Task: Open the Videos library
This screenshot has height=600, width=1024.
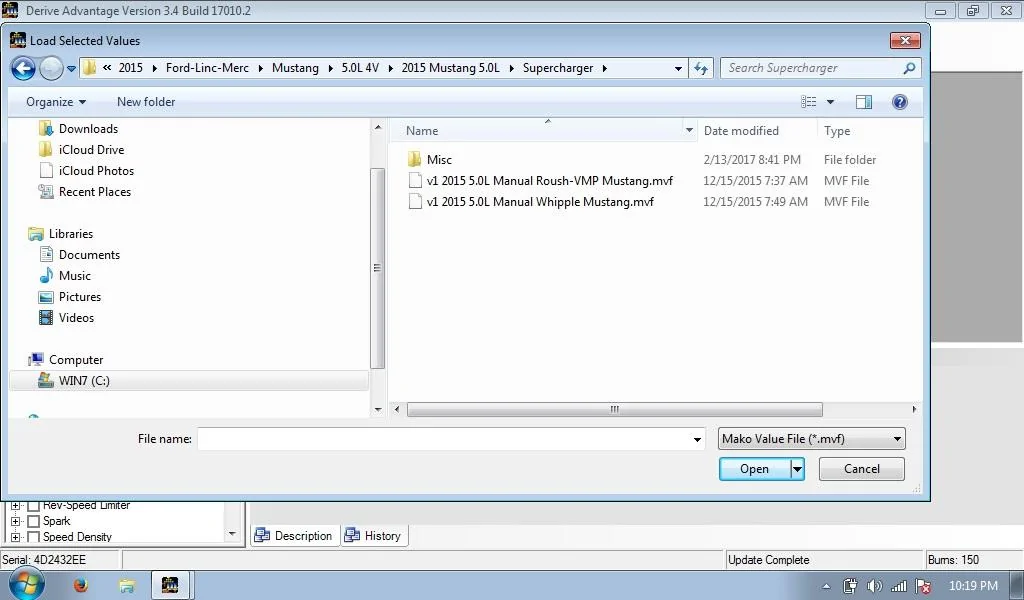Action: [x=76, y=317]
